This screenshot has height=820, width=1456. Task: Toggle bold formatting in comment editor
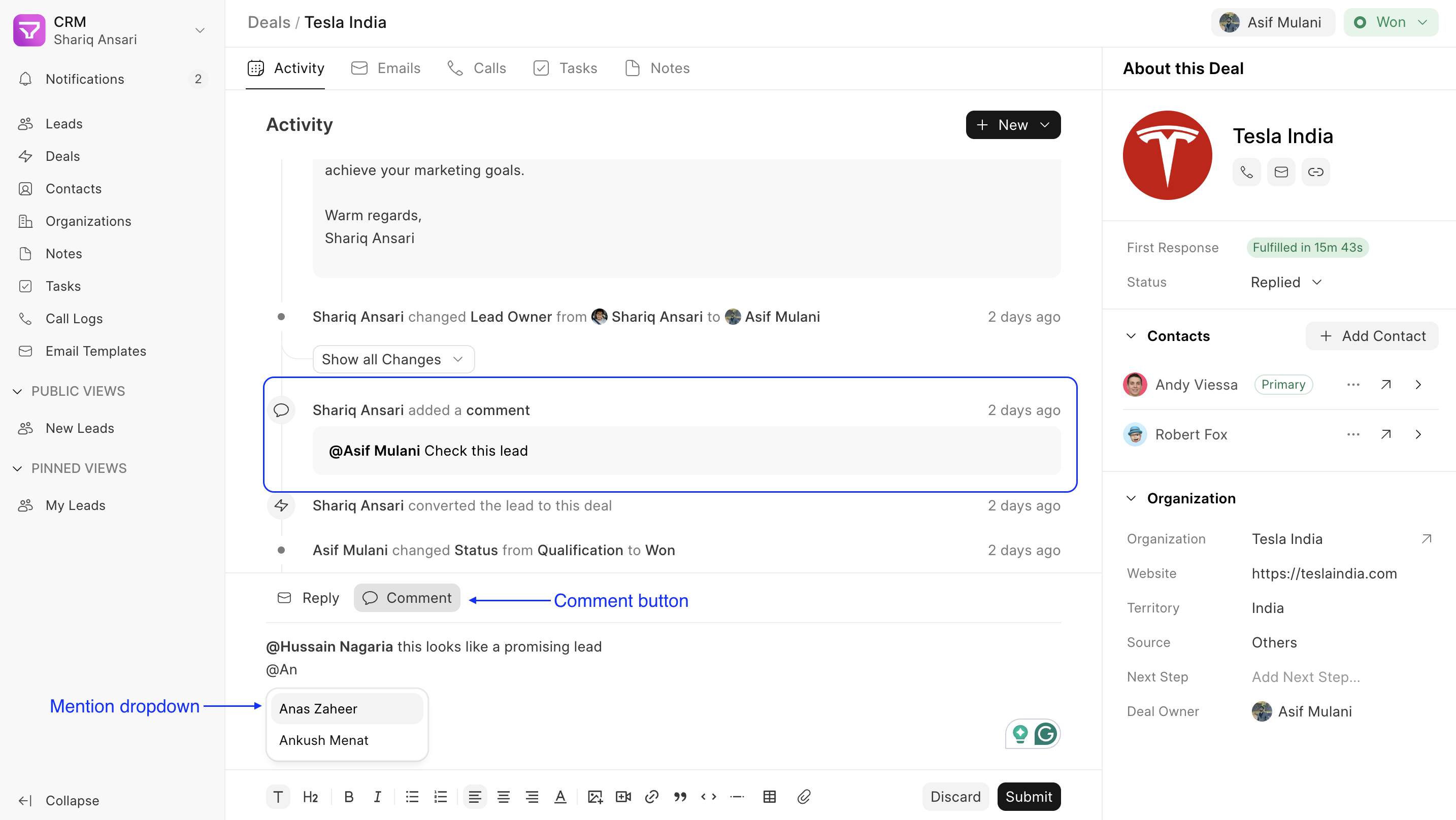349,796
